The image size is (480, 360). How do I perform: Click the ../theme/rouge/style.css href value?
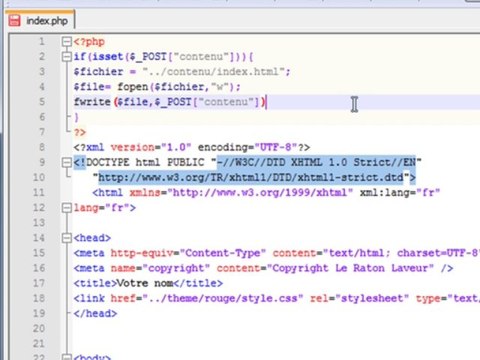[223, 298]
